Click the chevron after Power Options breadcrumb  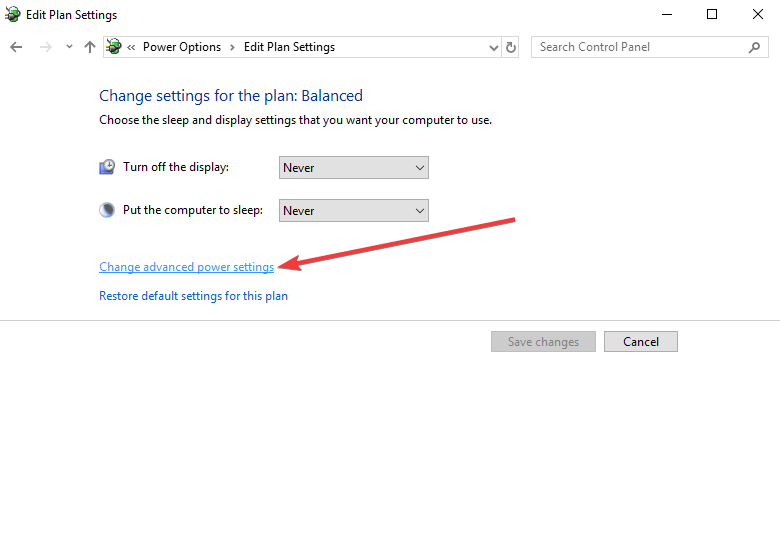point(232,48)
